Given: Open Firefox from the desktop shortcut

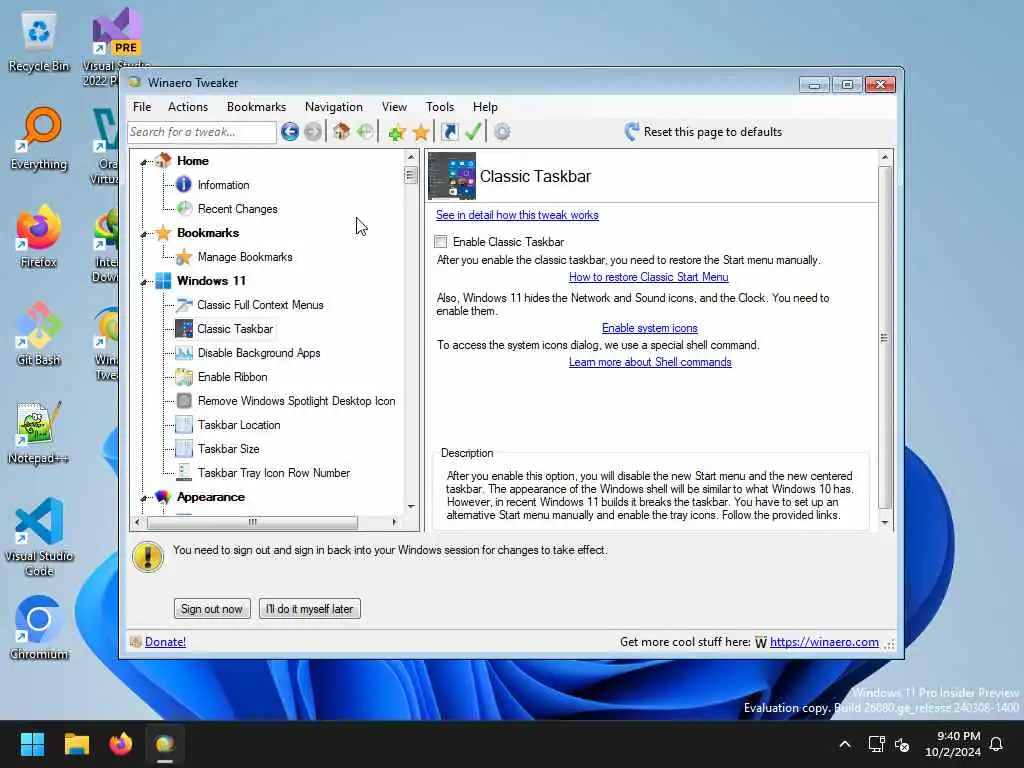Looking at the screenshot, I should point(39,236).
